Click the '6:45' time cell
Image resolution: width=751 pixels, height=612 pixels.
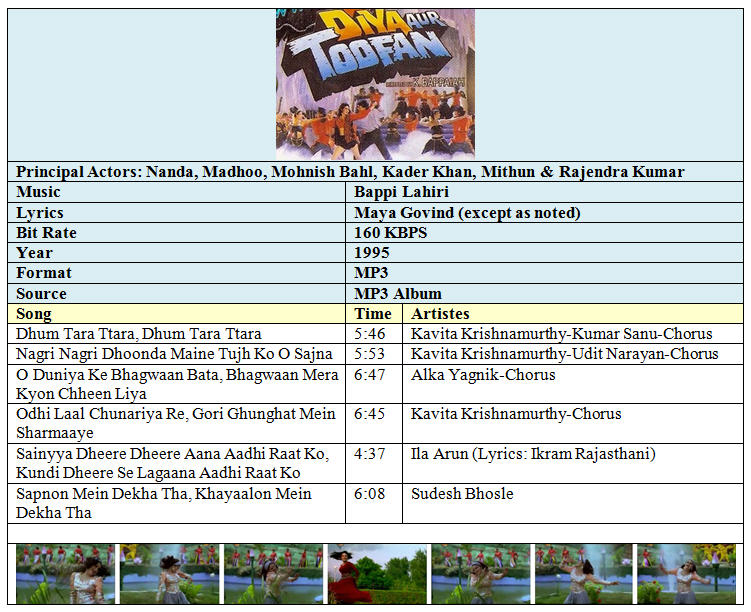pyautogui.click(x=374, y=424)
